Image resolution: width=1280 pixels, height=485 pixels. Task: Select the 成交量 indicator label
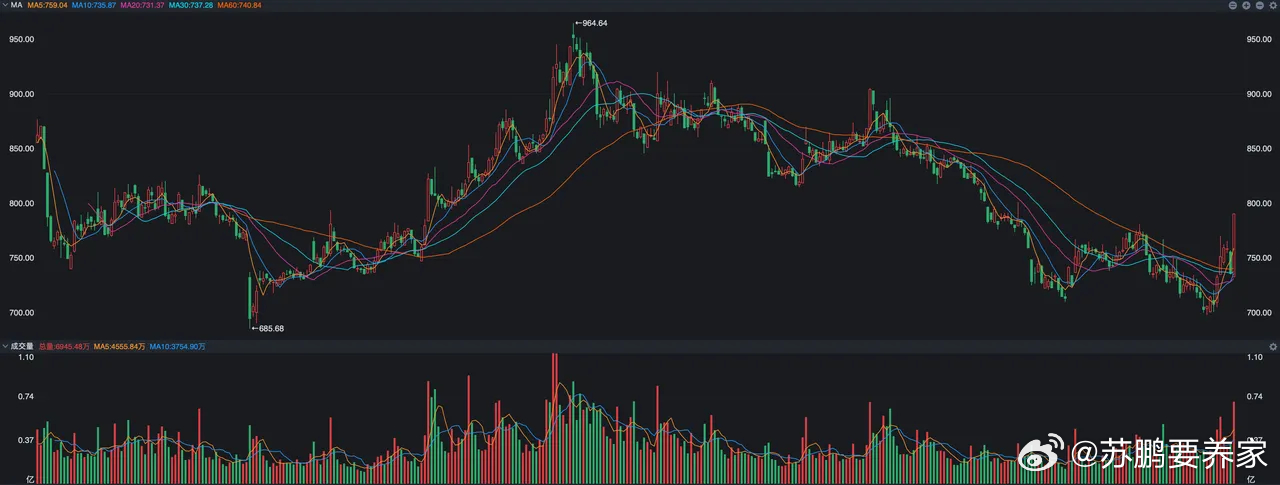20,346
